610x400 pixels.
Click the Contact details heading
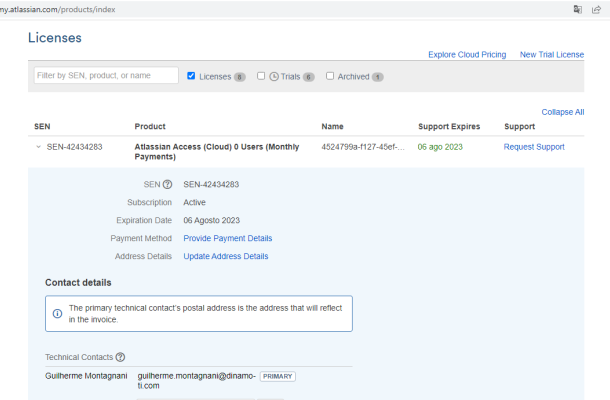click(78, 282)
